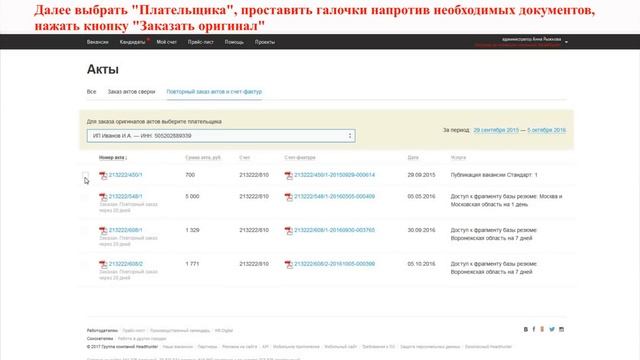Open invoice link 213222/608/2-20161005-000399

334,264
